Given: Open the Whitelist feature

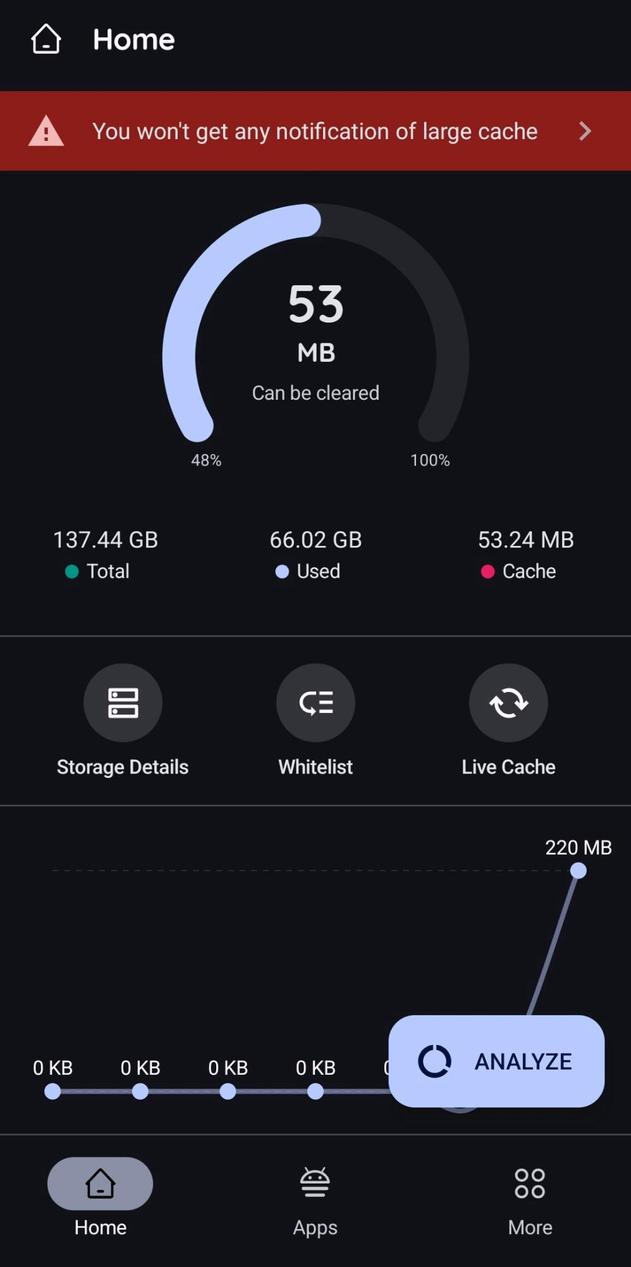Looking at the screenshot, I should pos(315,702).
